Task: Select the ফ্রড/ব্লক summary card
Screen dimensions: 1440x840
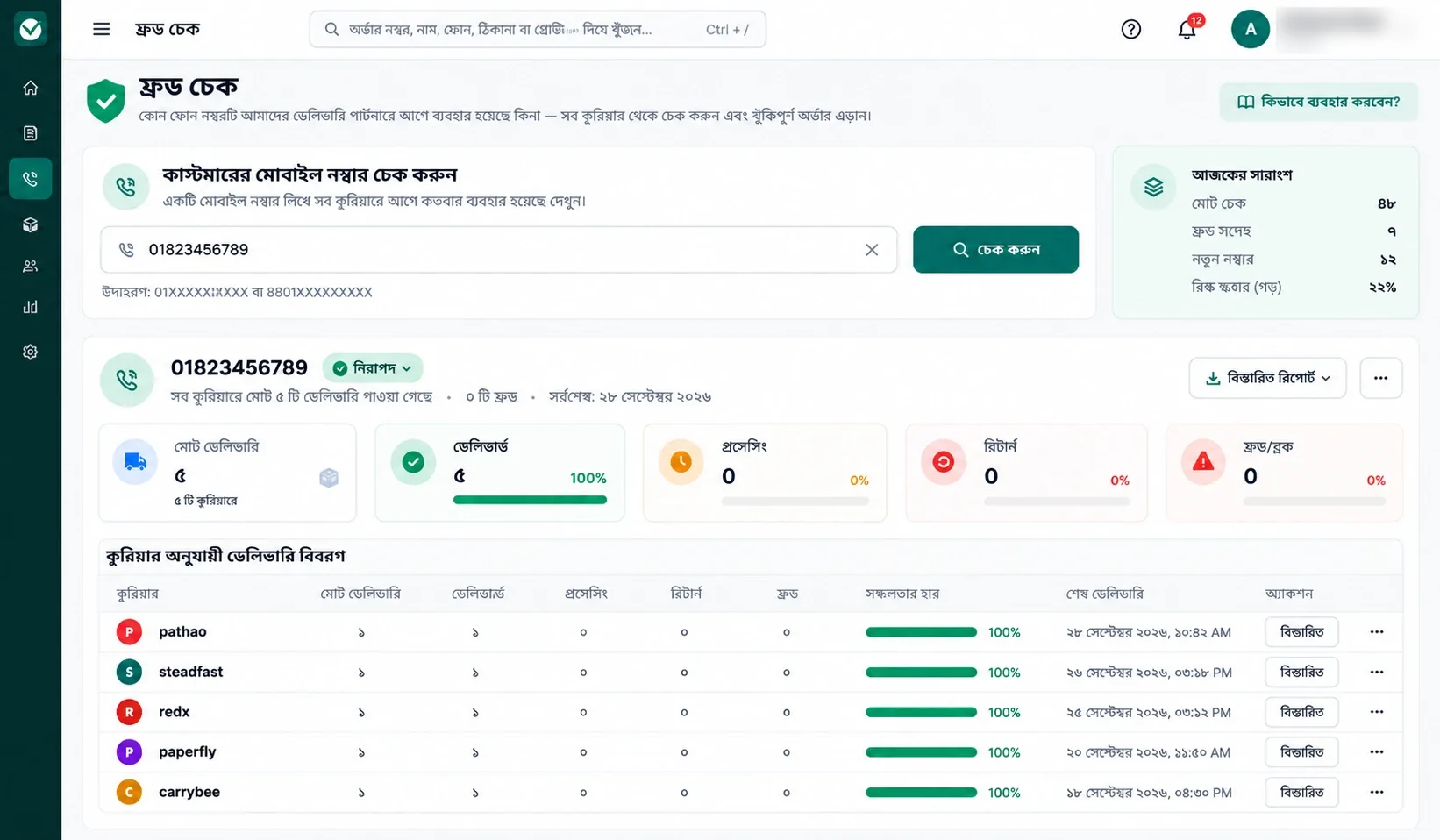Action: (1284, 473)
